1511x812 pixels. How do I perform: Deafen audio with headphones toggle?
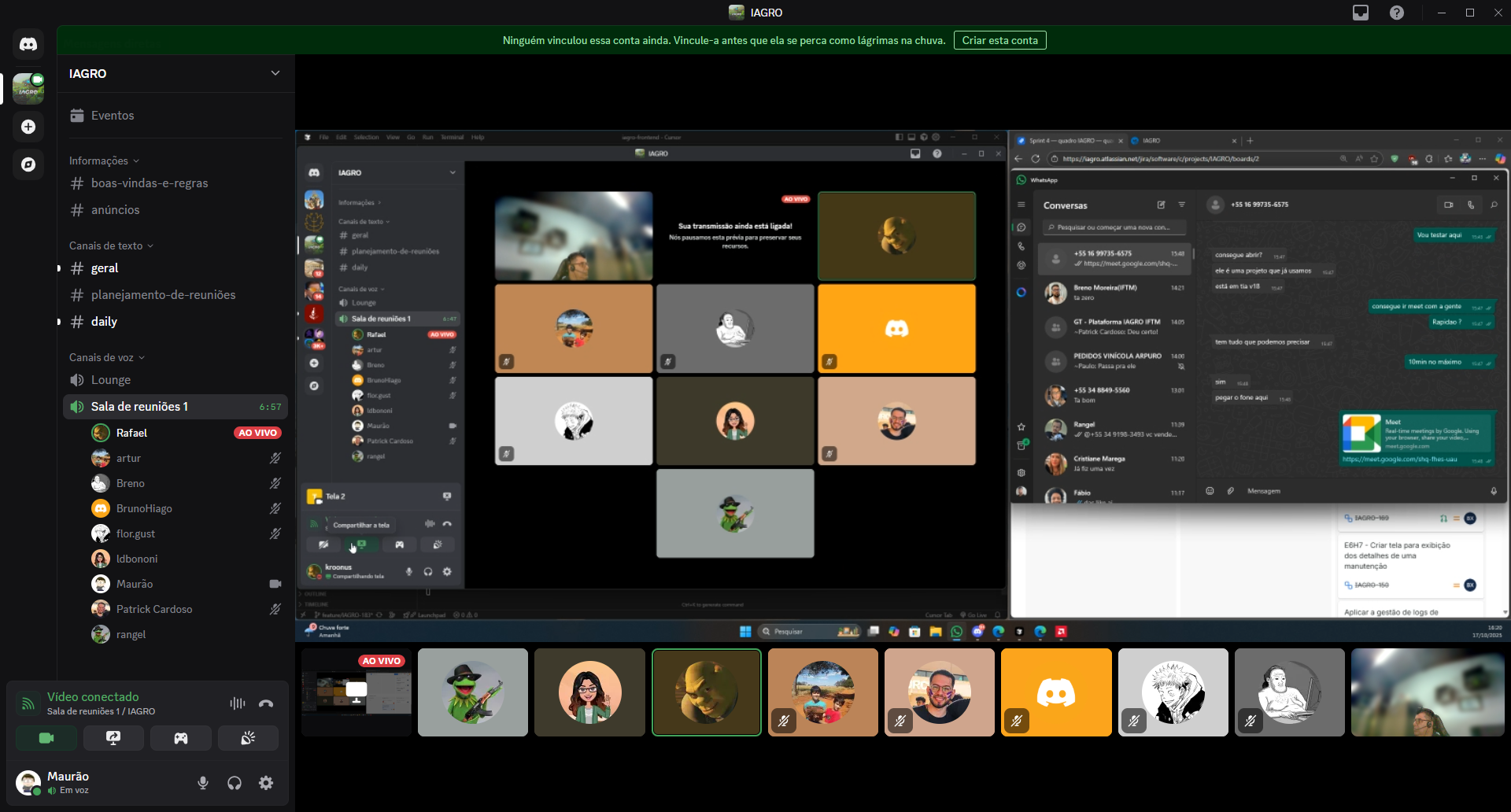(x=235, y=783)
